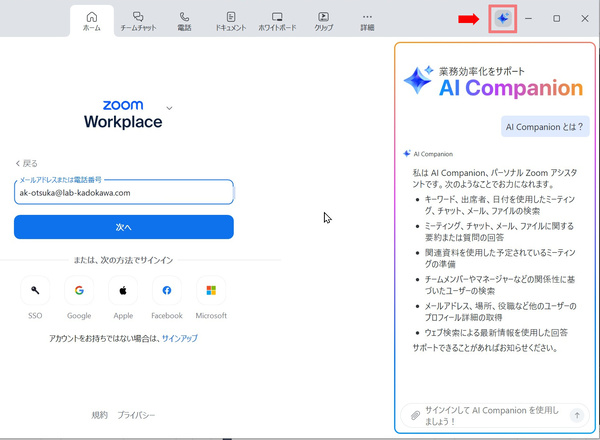Click the AI Companion とは？ chat bubble
600x440 pixels.
tap(545, 127)
